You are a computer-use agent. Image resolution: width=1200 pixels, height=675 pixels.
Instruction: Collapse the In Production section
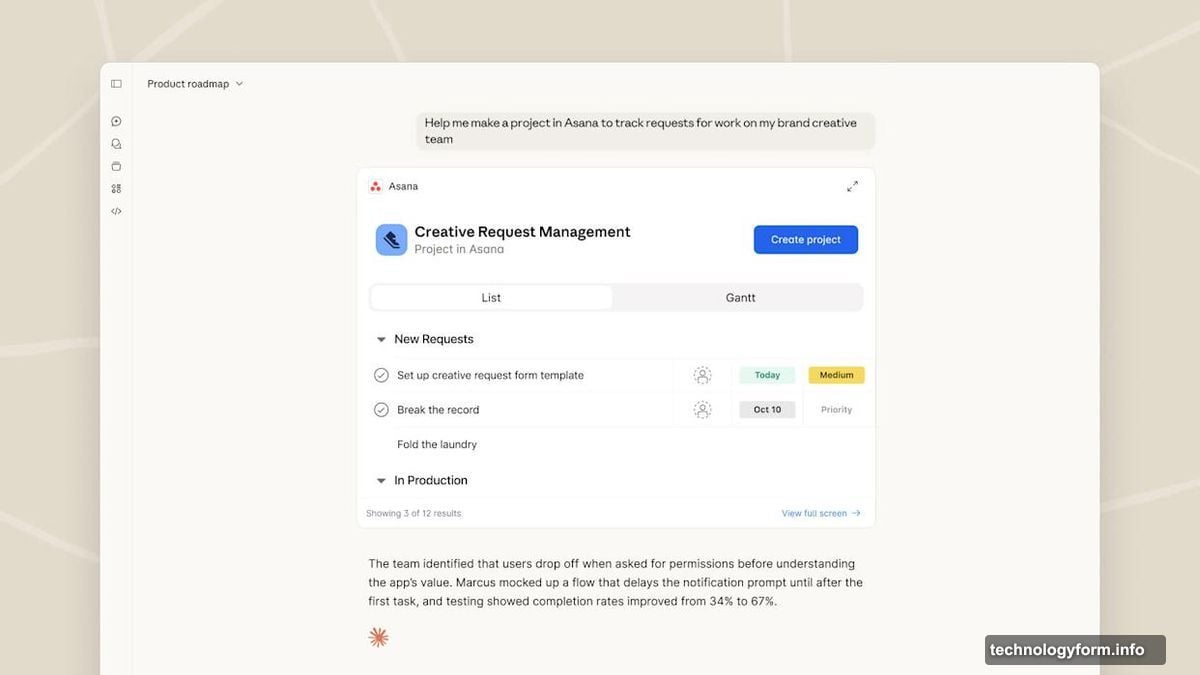click(381, 481)
